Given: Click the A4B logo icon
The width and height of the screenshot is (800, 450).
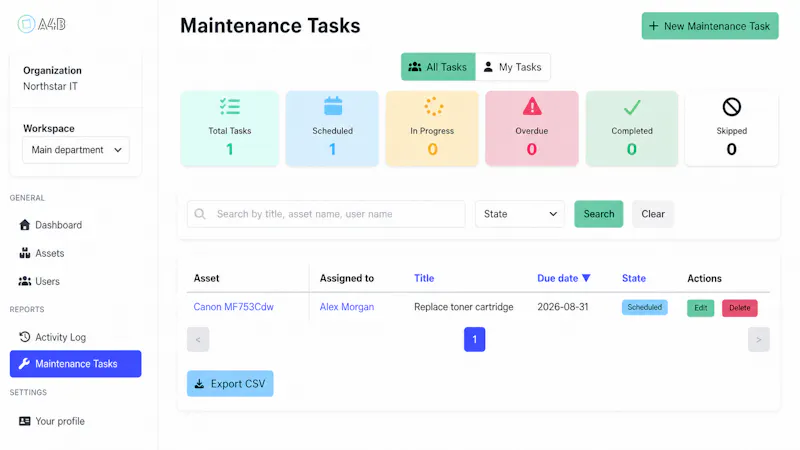Looking at the screenshot, I should 26,24.
